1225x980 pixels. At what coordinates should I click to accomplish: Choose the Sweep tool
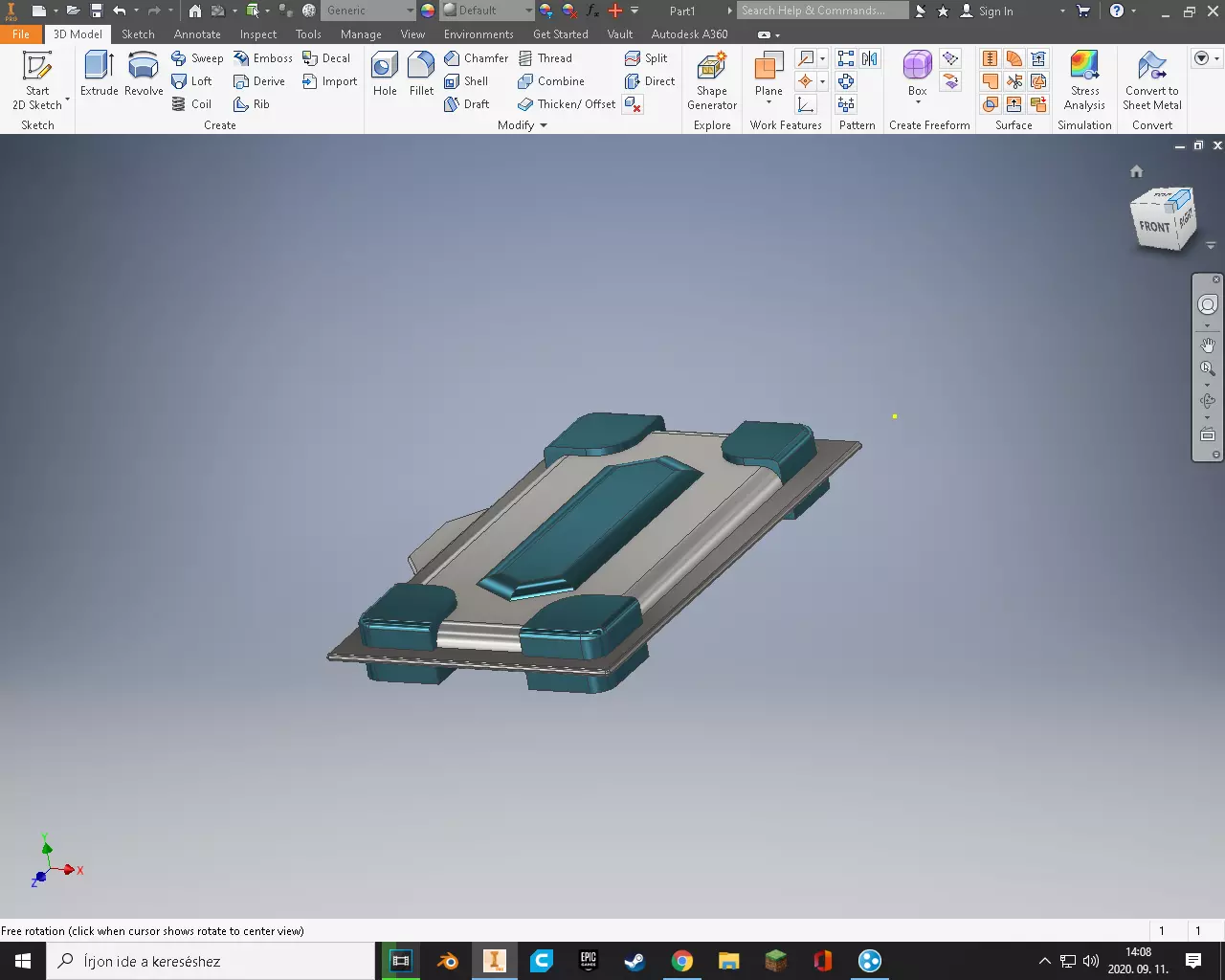pos(197,58)
